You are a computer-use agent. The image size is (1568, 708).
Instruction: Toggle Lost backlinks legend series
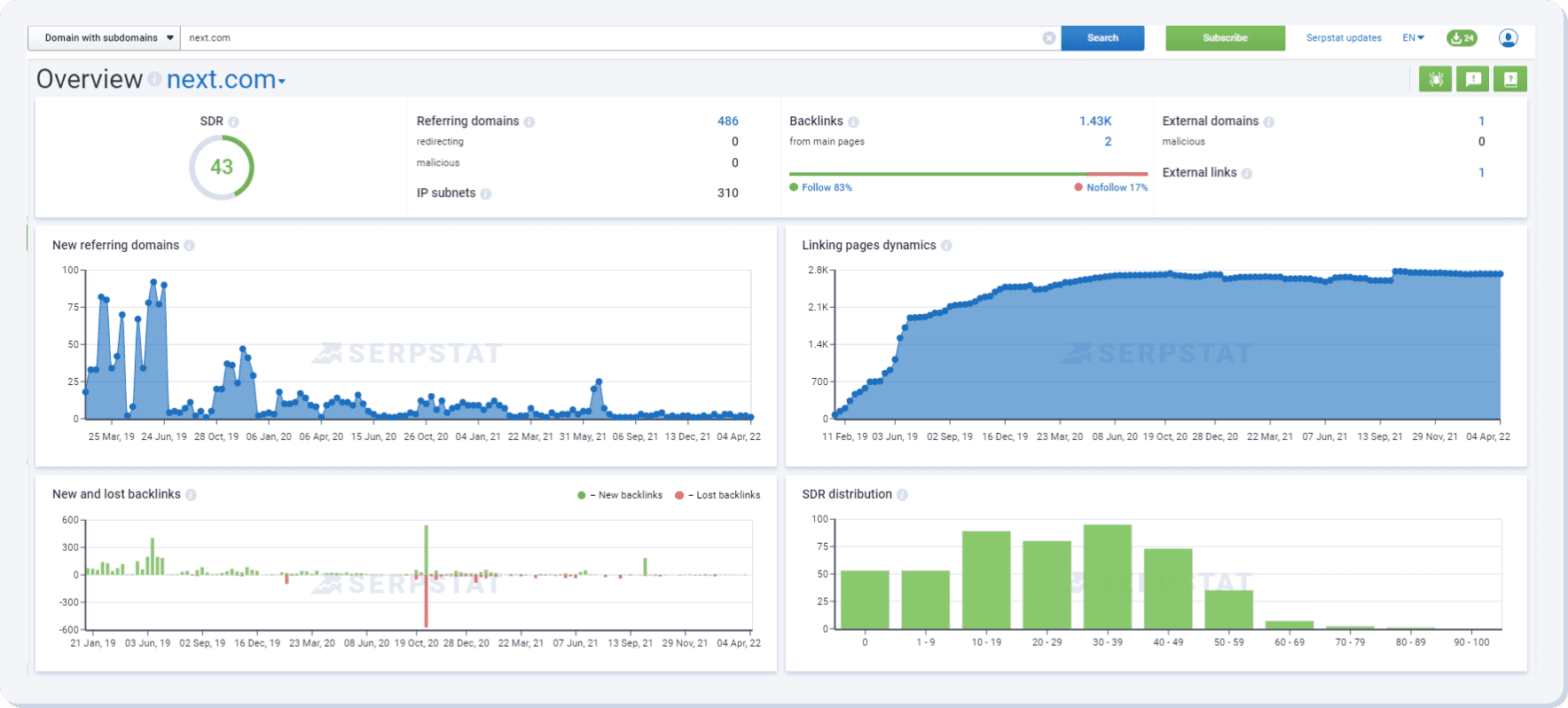(x=718, y=495)
